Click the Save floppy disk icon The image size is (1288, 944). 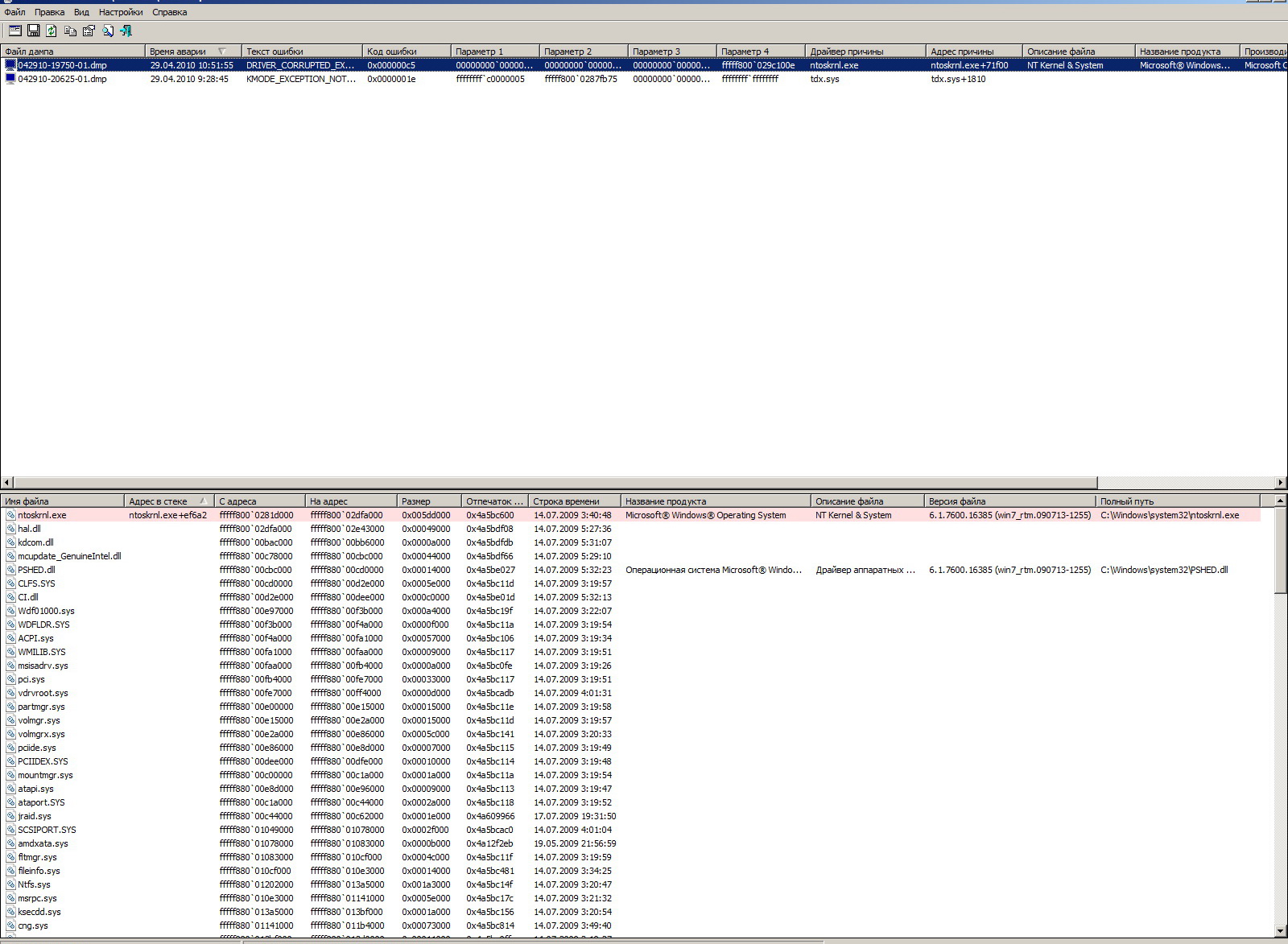point(33,31)
